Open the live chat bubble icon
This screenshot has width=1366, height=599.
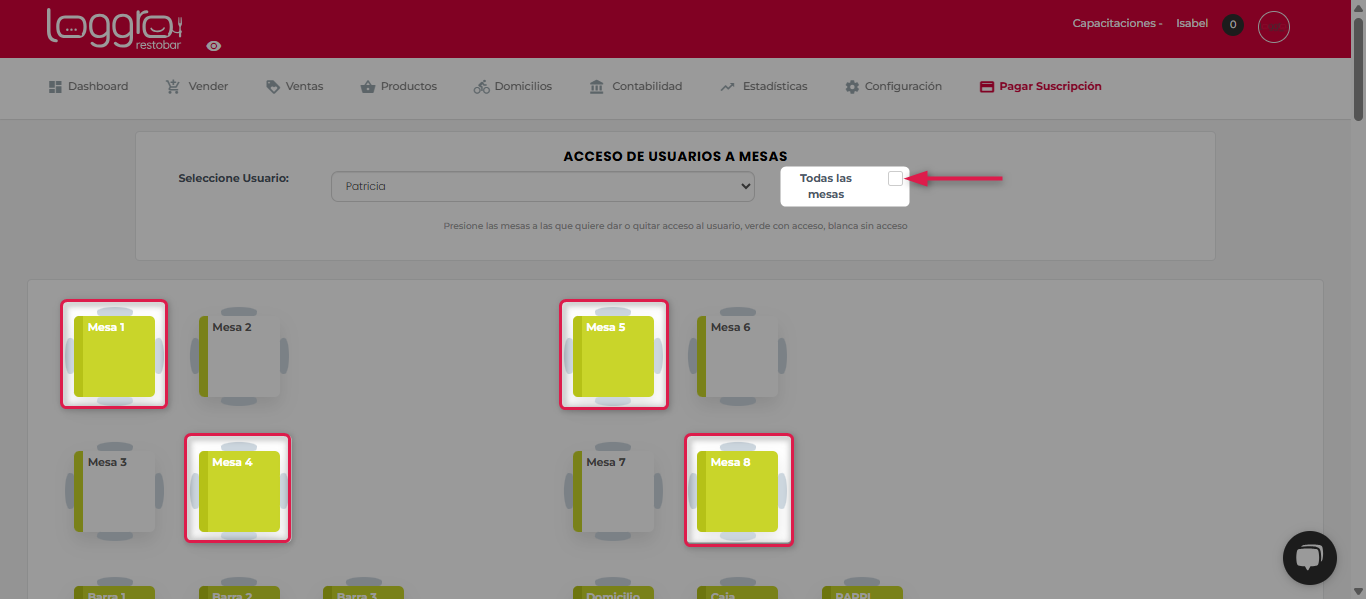click(x=1309, y=558)
